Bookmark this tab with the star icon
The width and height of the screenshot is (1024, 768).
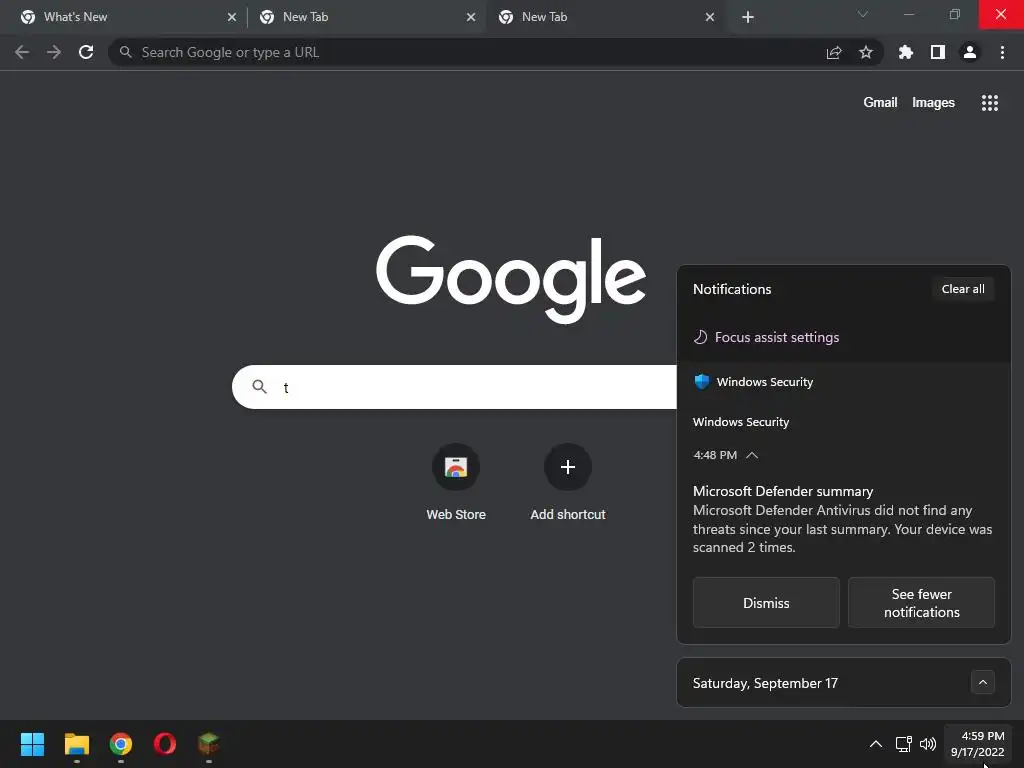[866, 52]
